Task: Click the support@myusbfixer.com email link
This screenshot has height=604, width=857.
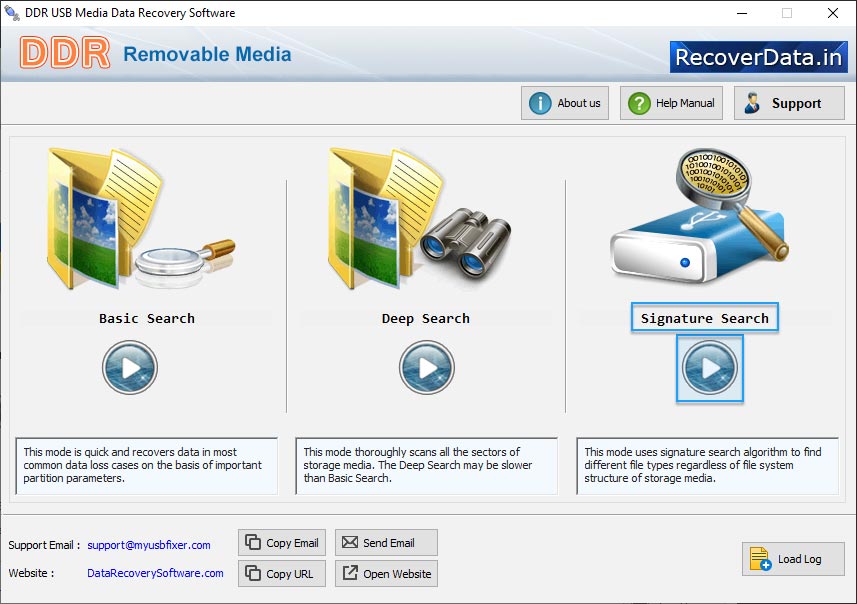Action: click(149, 545)
